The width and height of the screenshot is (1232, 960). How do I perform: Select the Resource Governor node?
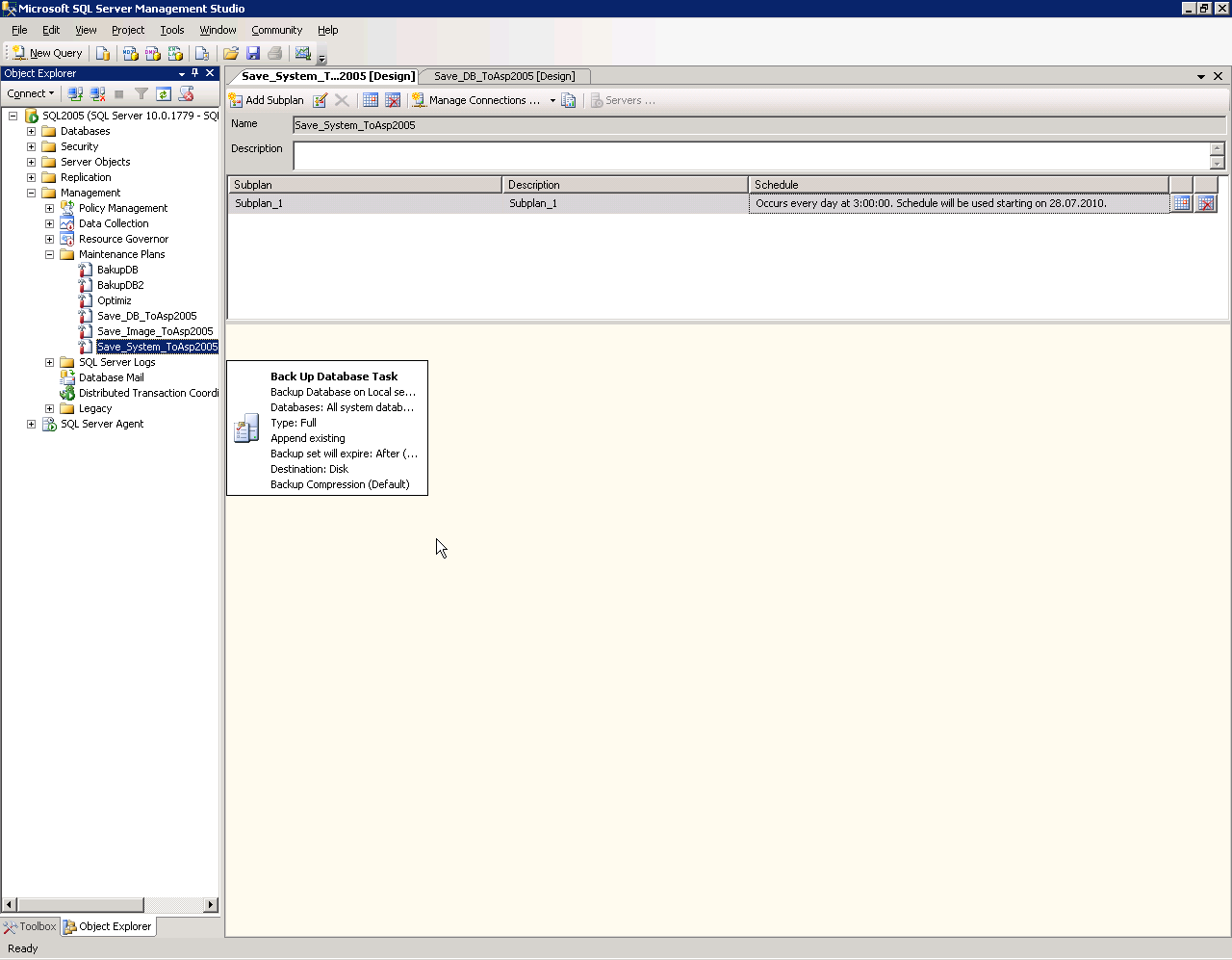point(123,239)
